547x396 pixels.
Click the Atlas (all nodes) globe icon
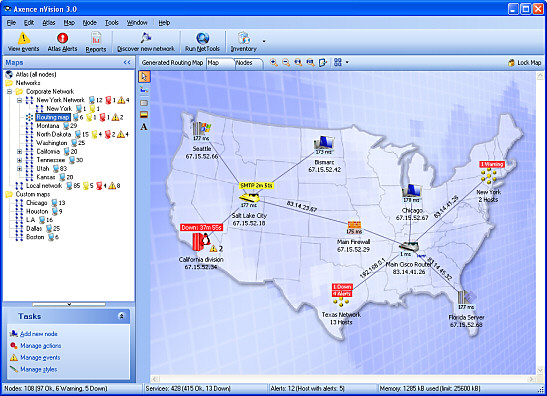point(9,74)
